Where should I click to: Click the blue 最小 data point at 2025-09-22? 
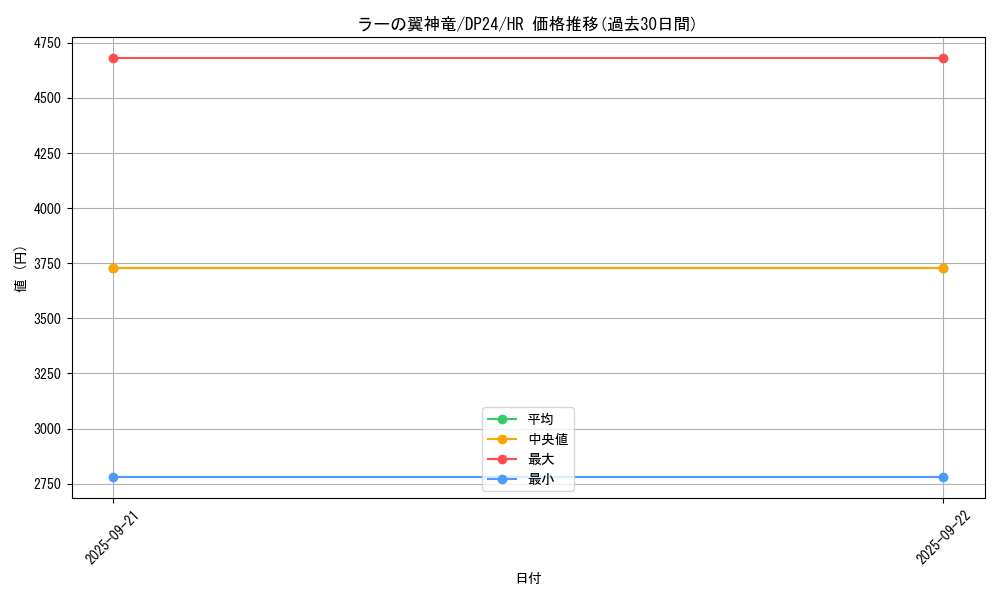click(943, 478)
